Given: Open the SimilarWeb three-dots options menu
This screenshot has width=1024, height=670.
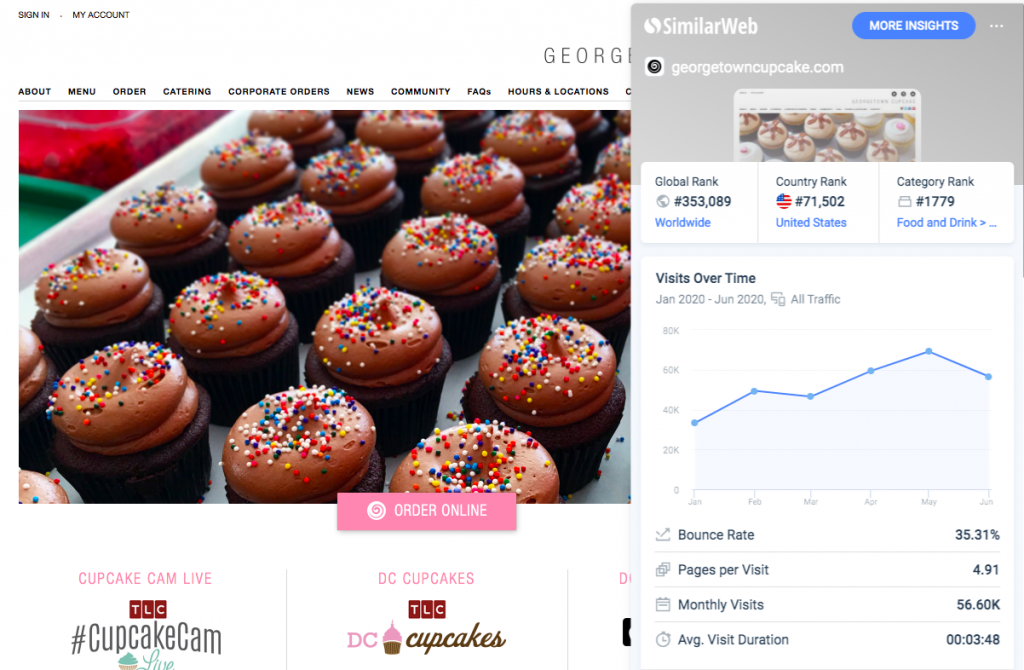Looking at the screenshot, I should tap(996, 26).
